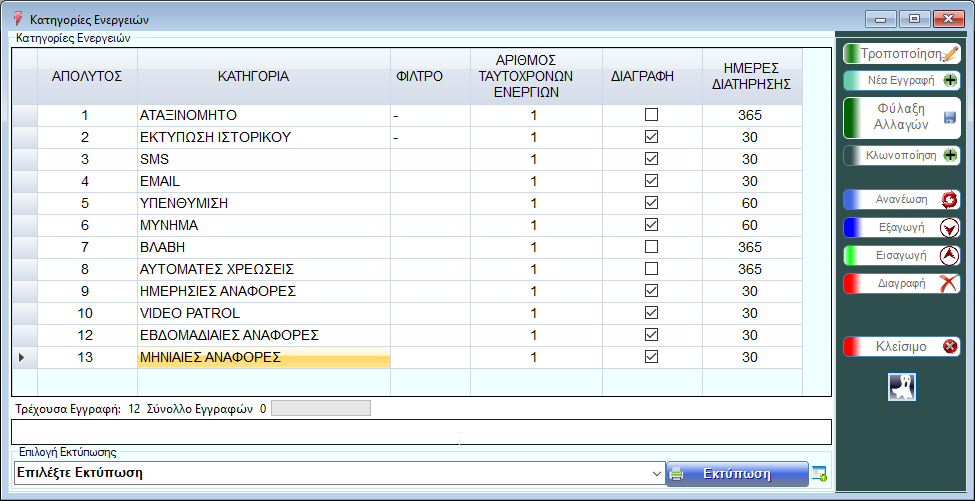Viewport: 975px width, 501px height.
Task: Add new record with Νέα Εγγραφή
Action: pos(902,81)
